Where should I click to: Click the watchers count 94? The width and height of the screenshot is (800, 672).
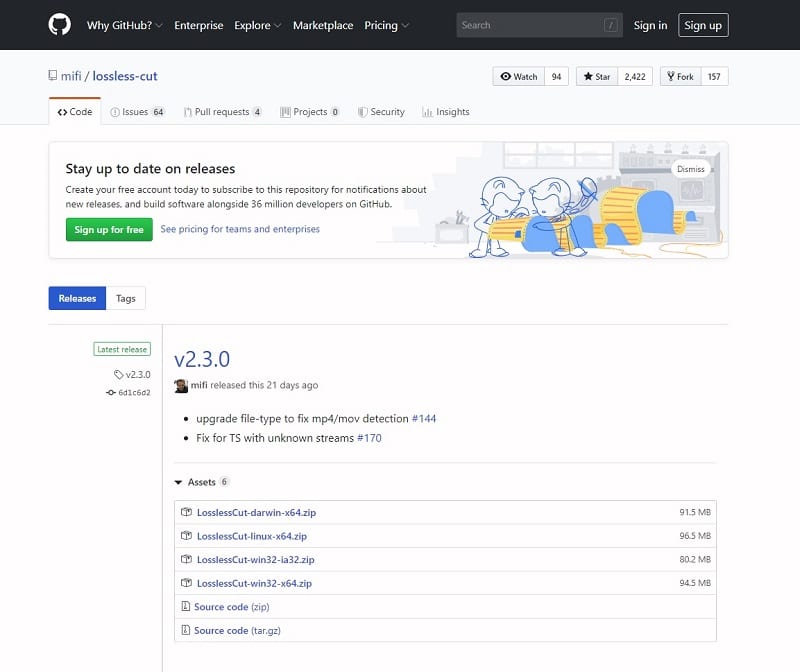557,77
